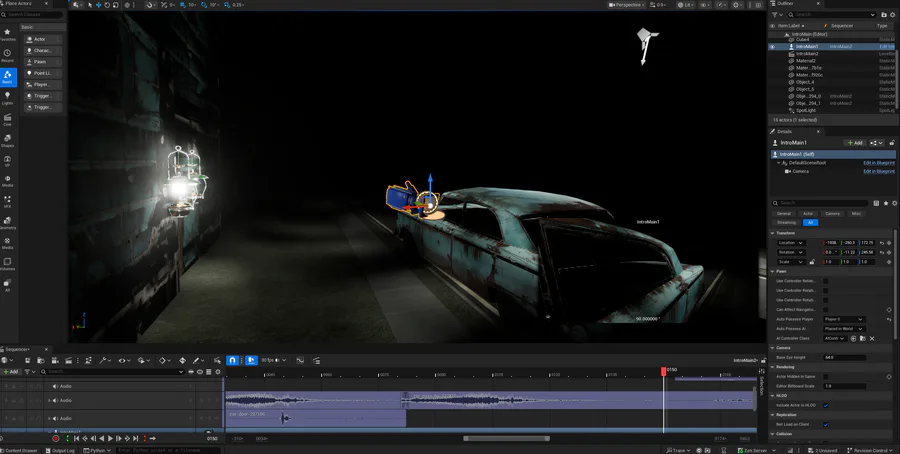Click the Outliner search field

coord(825,15)
